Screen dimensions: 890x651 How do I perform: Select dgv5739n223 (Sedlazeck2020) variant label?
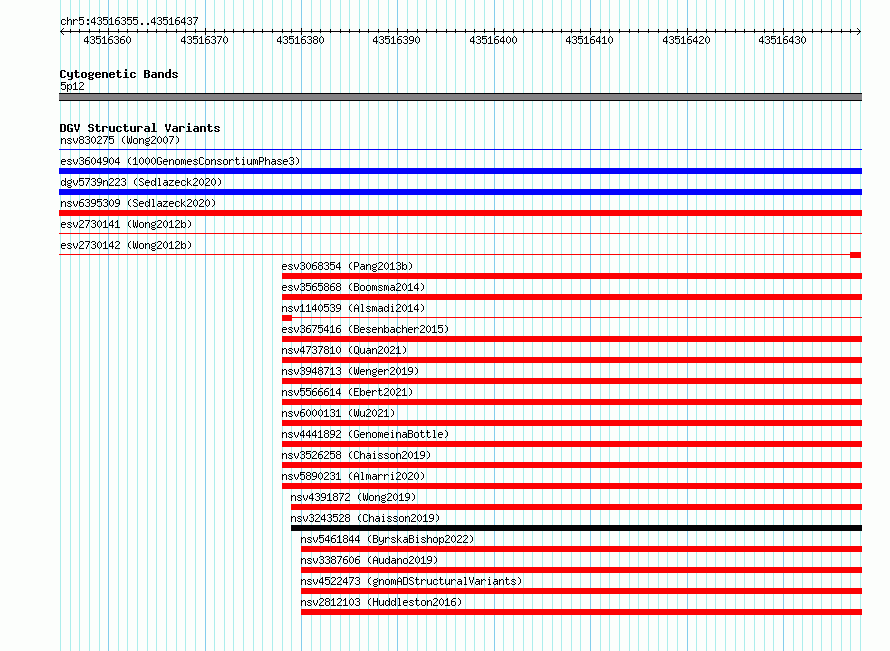[x=141, y=182]
